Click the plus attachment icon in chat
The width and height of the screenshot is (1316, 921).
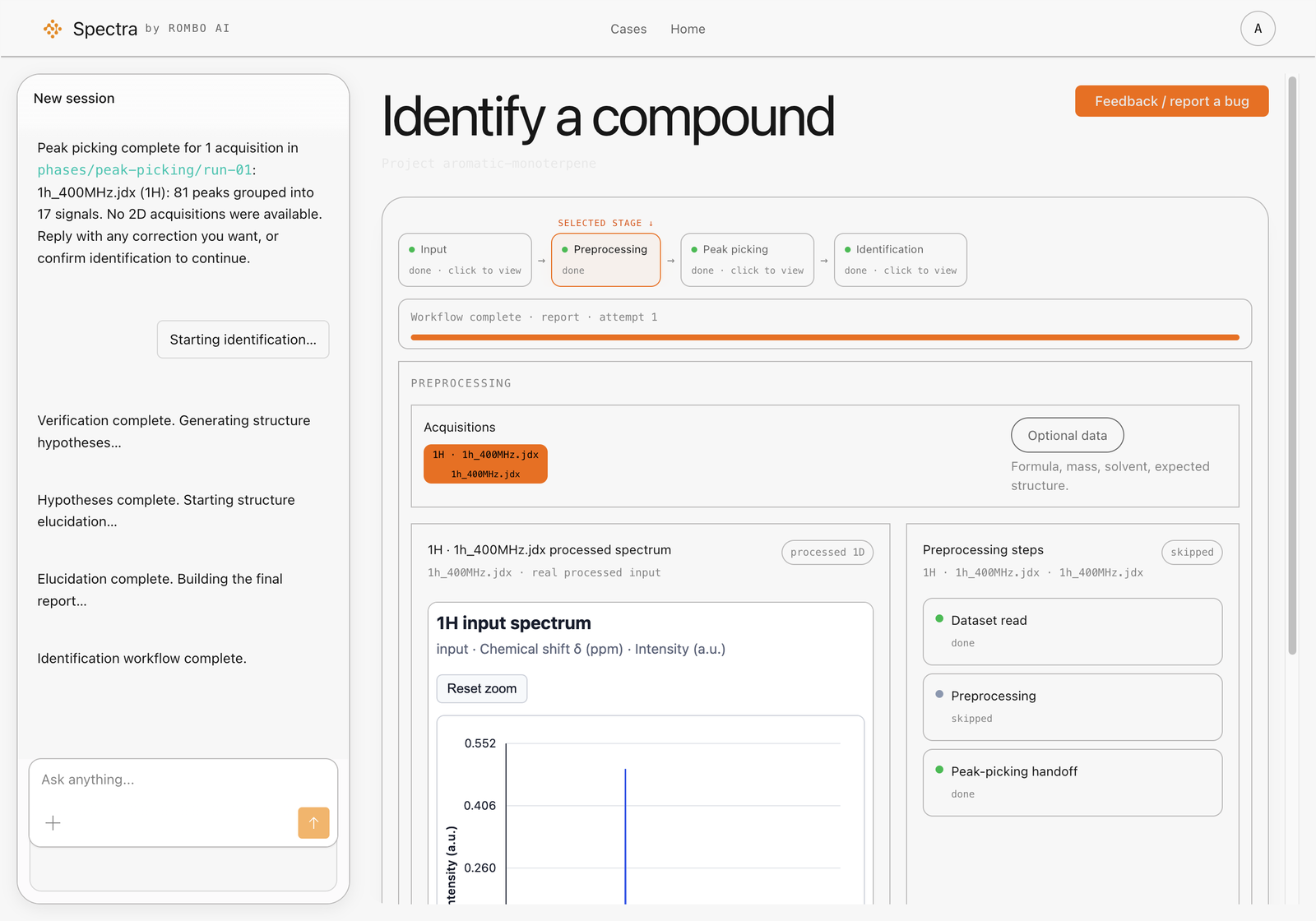click(x=53, y=823)
